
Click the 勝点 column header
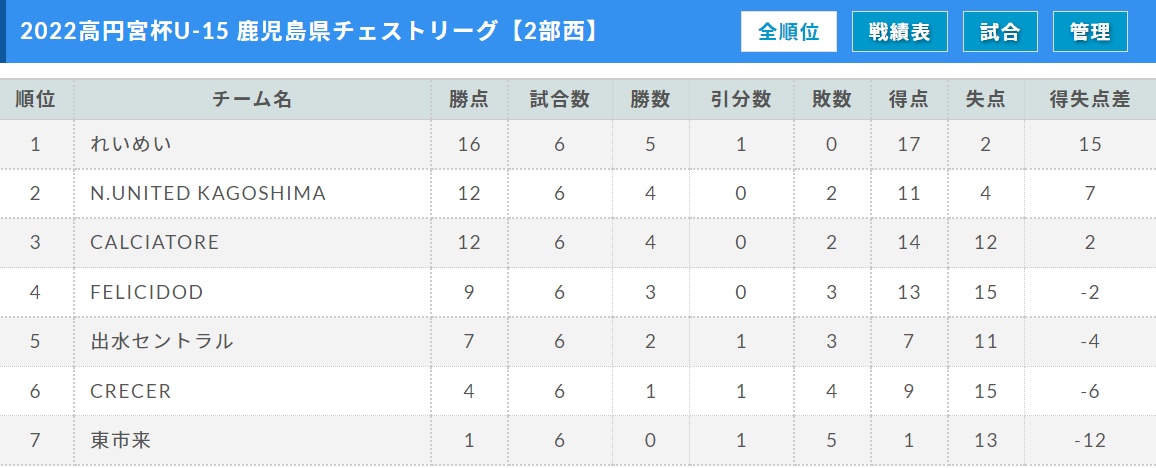tap(469, 99)
